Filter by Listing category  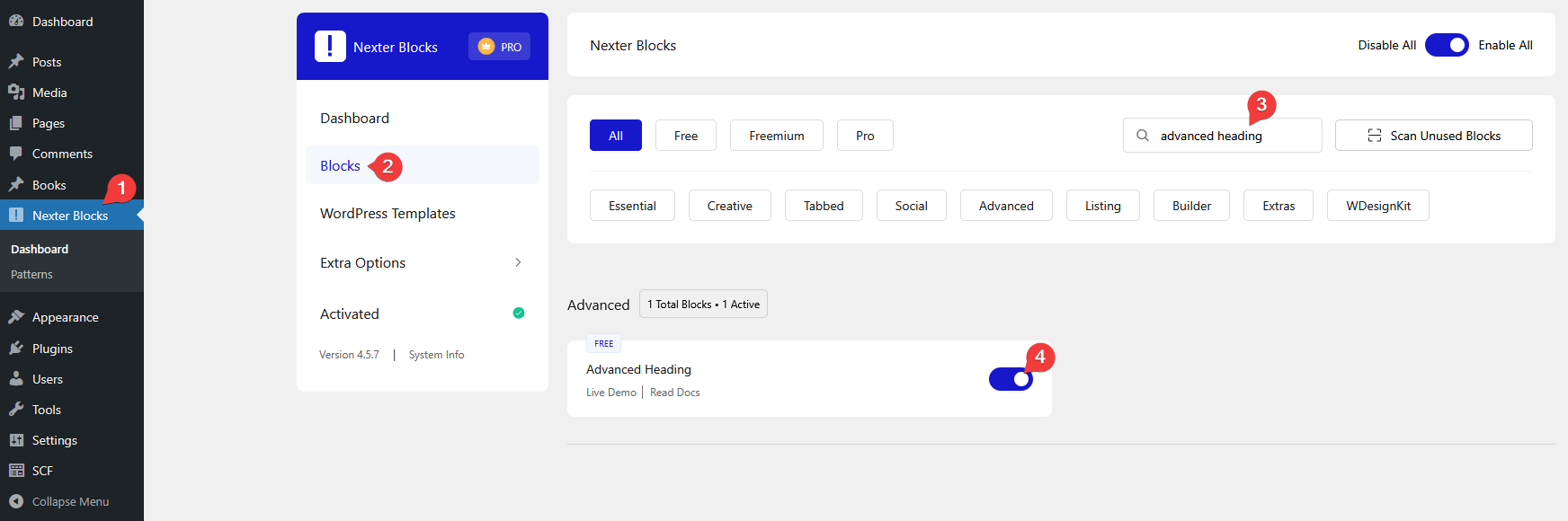[x=1103, y=206]
